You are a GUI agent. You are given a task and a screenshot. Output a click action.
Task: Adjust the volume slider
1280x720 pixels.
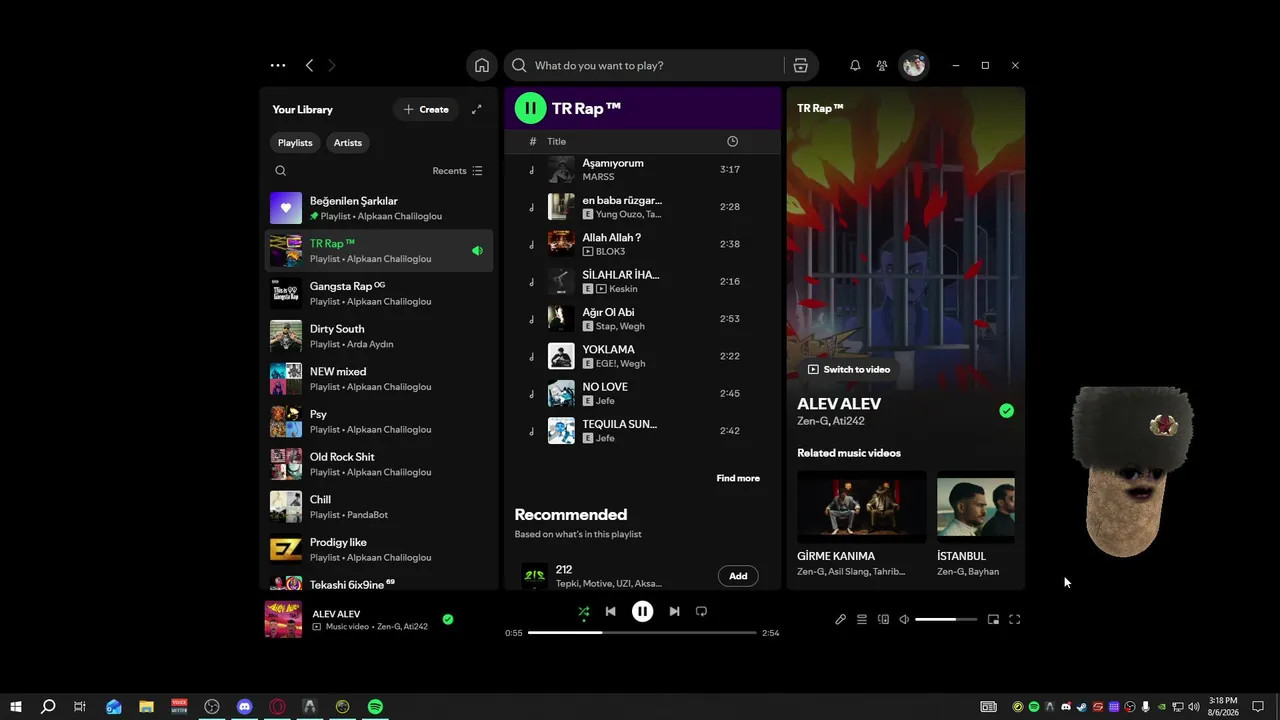[946, 619]
